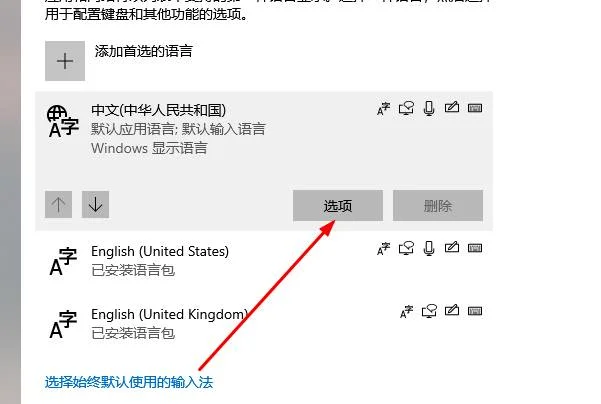Screen dimensions: 601x404
Task: Click the 添加首选的语言 label
Action: pyautogui.click(x=143, y=51)
